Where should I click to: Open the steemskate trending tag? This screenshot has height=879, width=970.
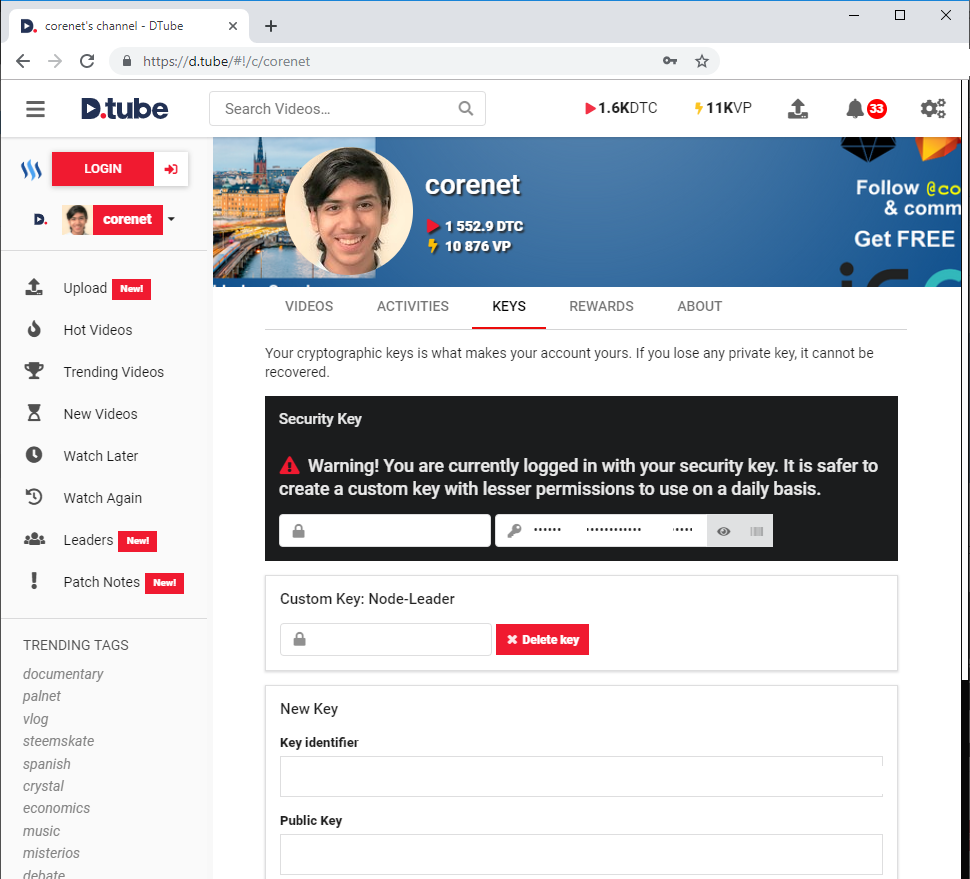coord(58,741)
